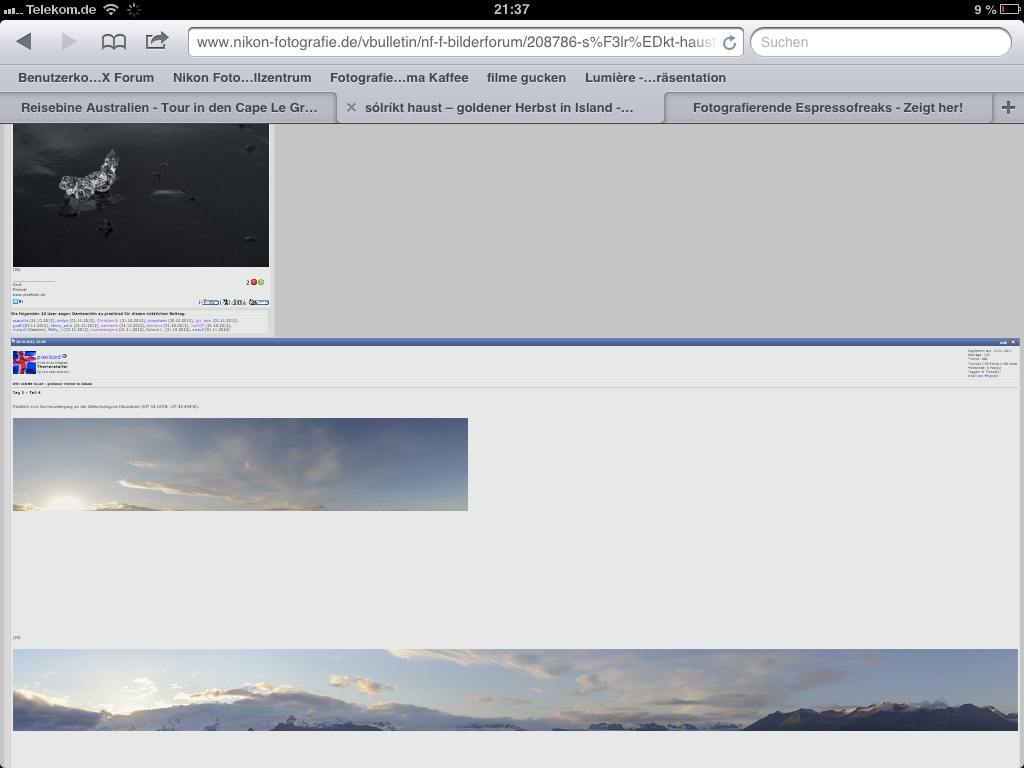This screenshot has width=1024, height=768.
Task: Open the Lumière -…räsentation bookmark
Action: (x=655, y=78)
